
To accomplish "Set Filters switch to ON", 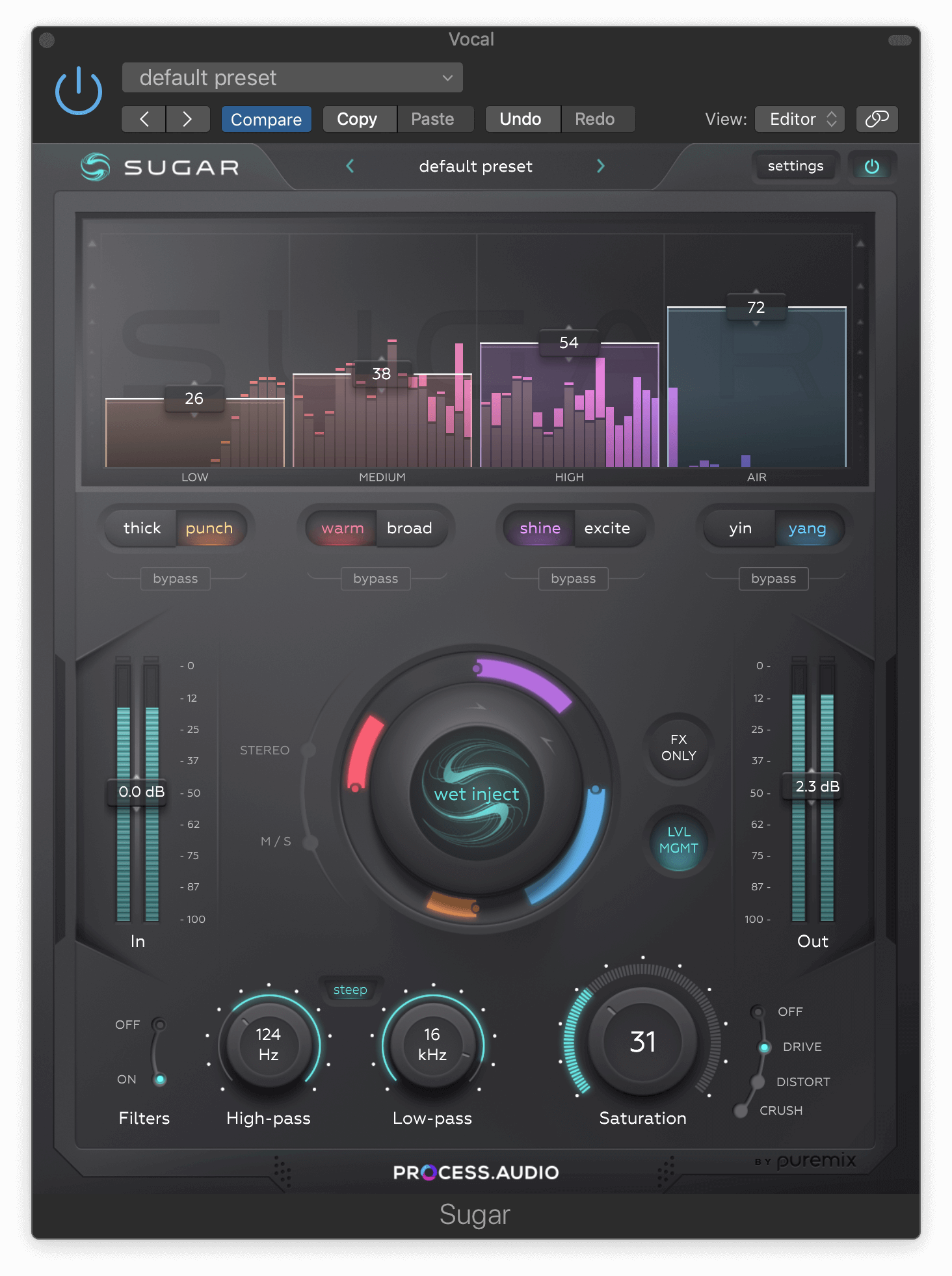I will coord(159,1080).
